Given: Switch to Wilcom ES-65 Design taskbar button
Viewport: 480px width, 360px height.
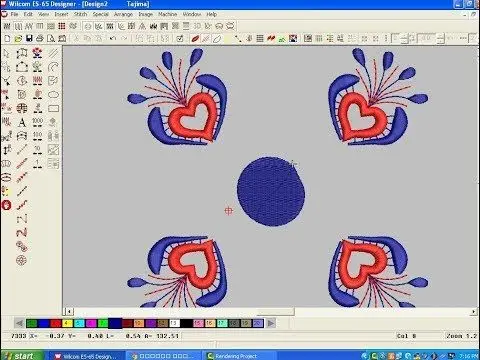Looking at the screenshot, I should (86, 356).
